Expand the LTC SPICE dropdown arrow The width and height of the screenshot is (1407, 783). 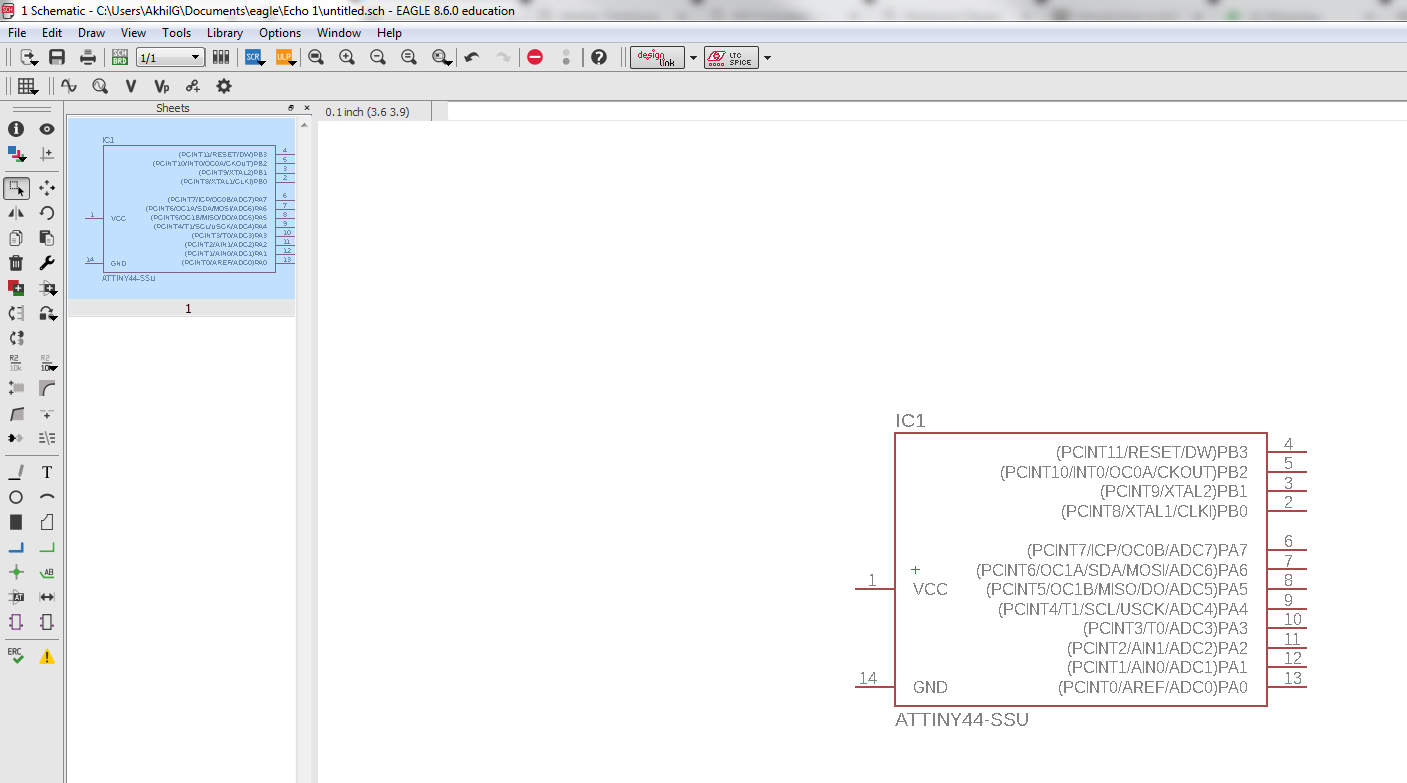tap(767, 58)
